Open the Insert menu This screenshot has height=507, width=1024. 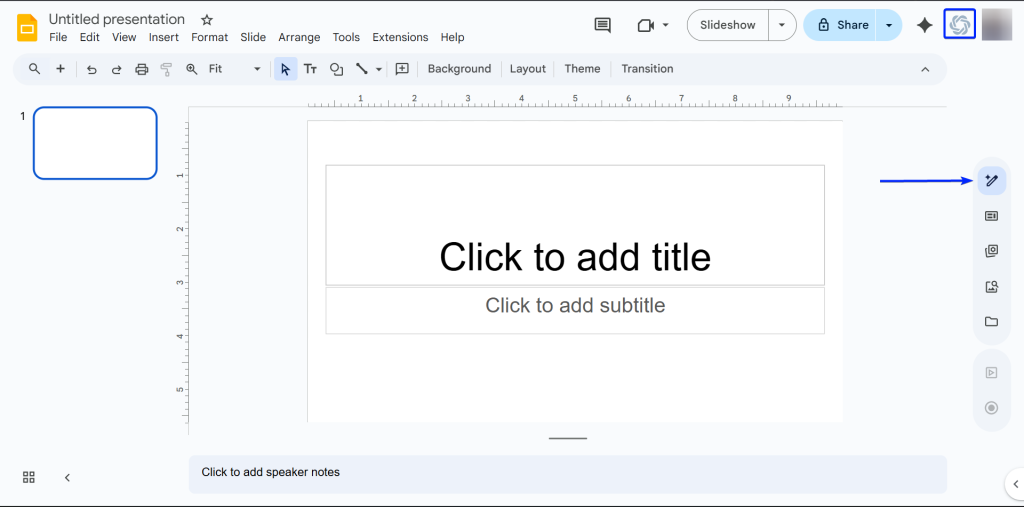pyautogui.click(x=163, y=37)
